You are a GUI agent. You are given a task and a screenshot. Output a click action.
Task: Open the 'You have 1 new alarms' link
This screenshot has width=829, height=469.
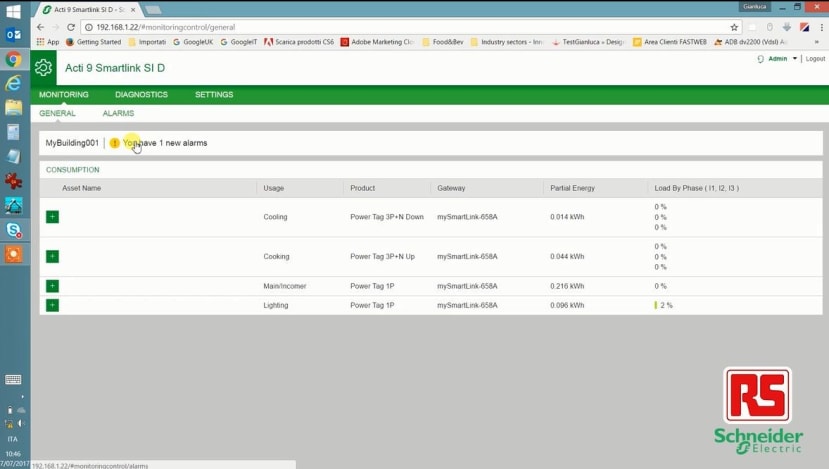tap(165, 143)
